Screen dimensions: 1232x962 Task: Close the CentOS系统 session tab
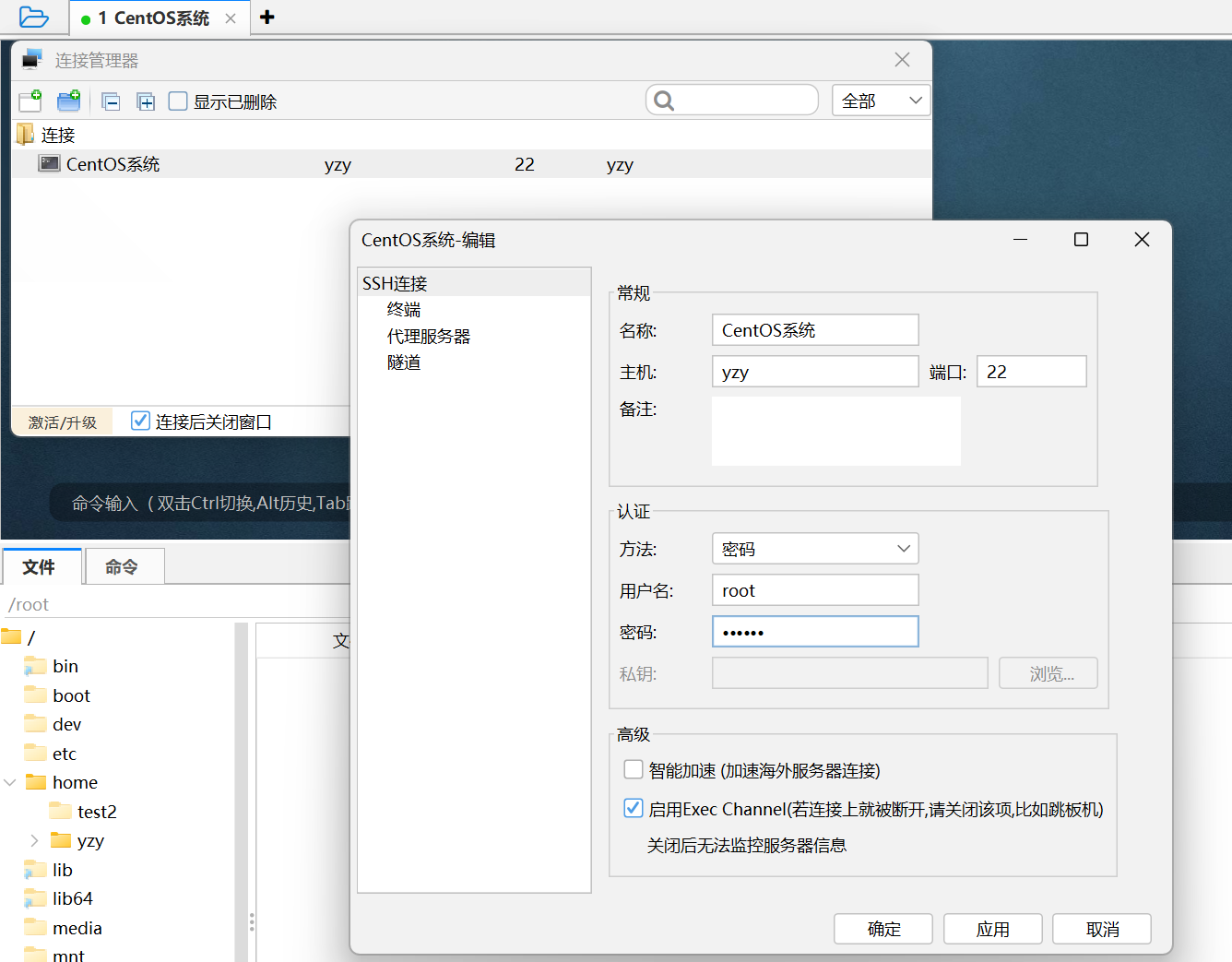(231, 18)
